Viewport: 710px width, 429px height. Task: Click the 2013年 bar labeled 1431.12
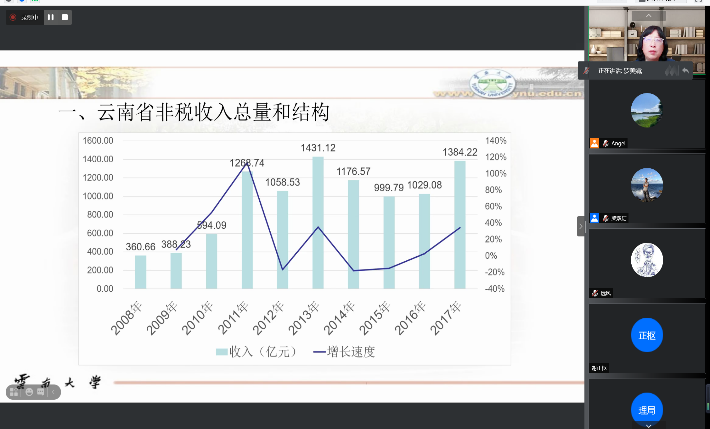pyautogui.click(x=317, y=222)
